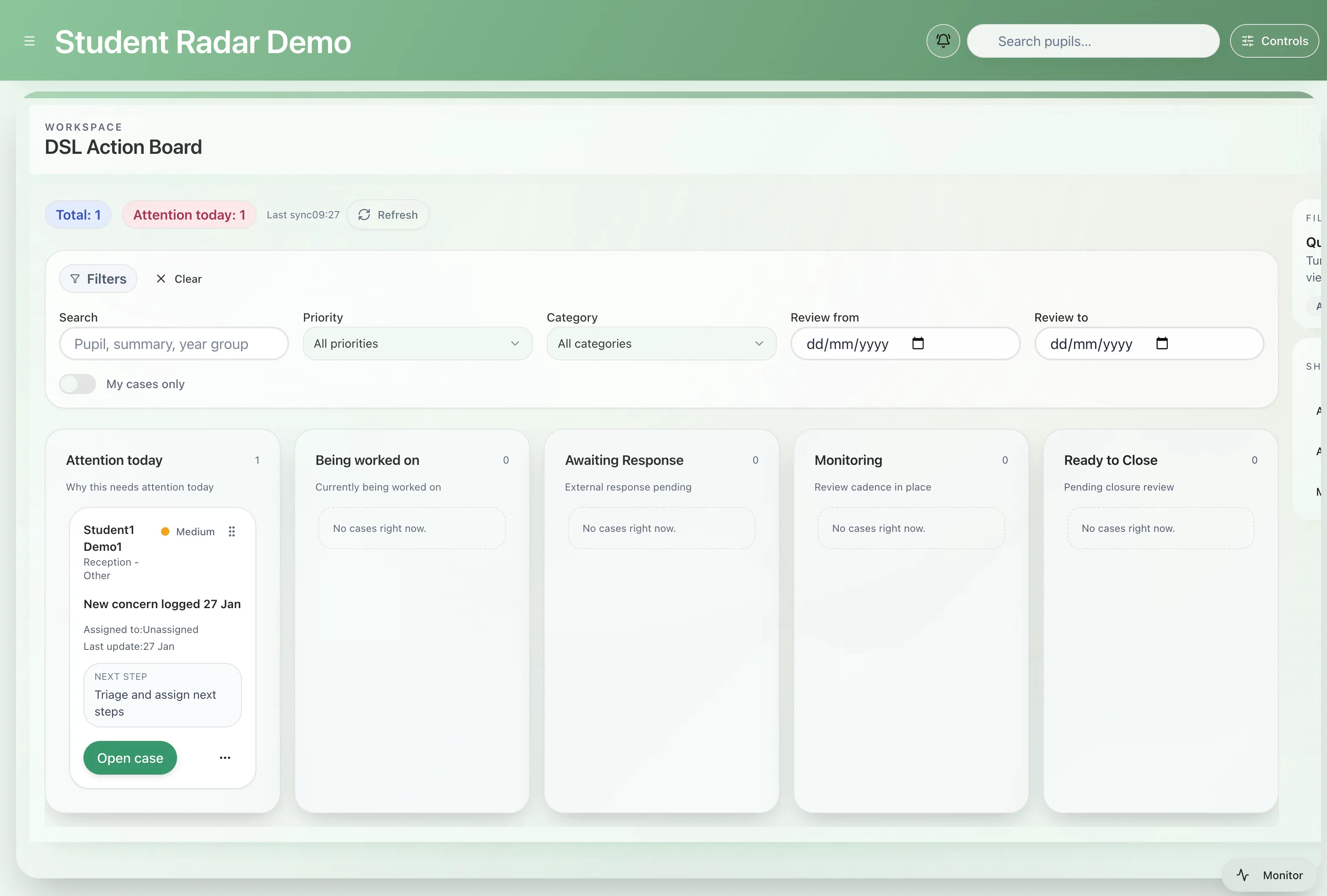Expand the Filters panel
Image resolution: width=1327 pixels, height=896 pixels.
coord(98,279)
